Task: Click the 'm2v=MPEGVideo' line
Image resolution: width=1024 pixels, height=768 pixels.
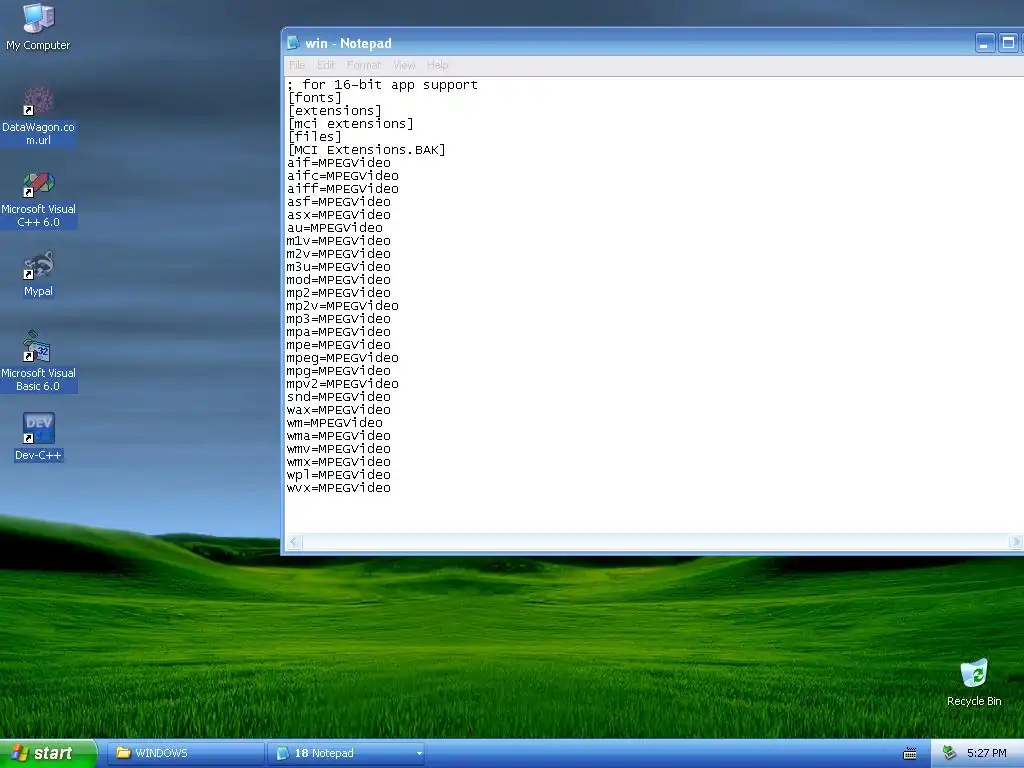Action: click(338, 255)
